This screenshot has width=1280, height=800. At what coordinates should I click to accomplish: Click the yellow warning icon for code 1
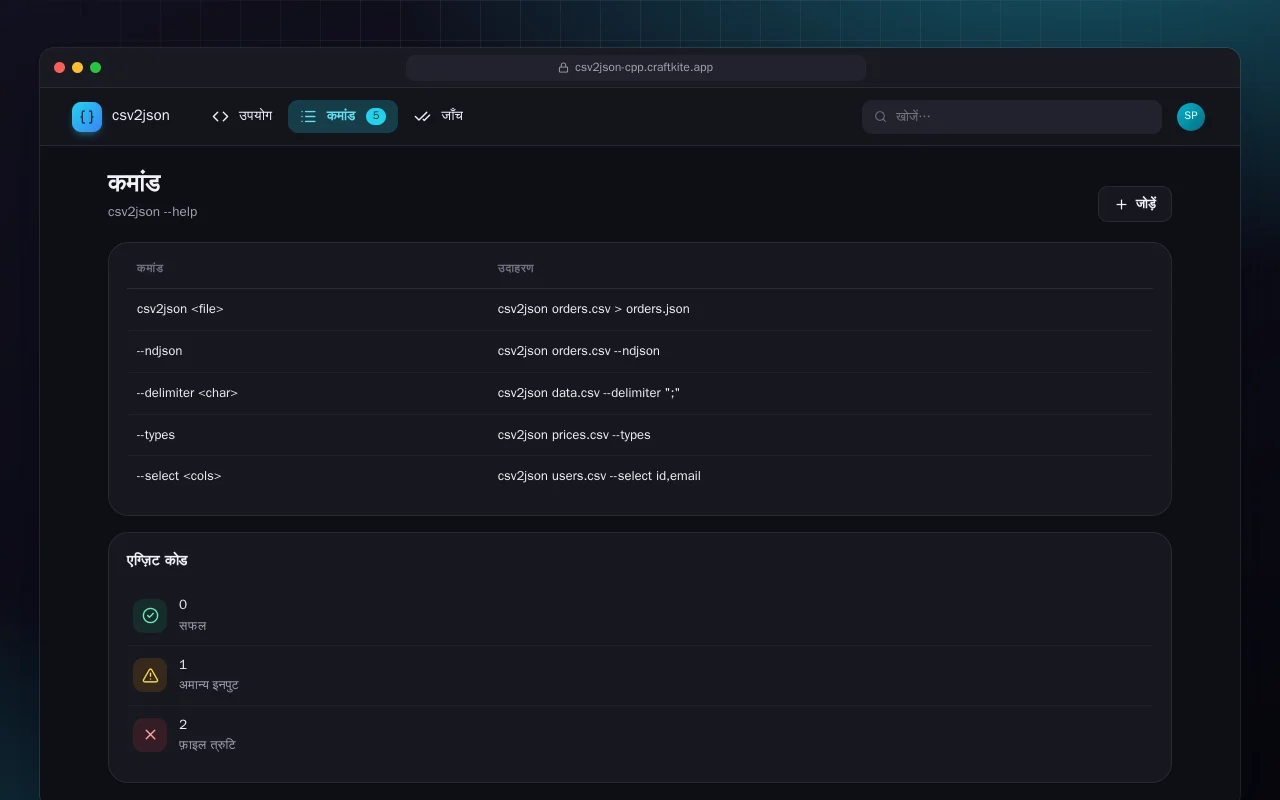pyautogui.click(x=150, y=676)
